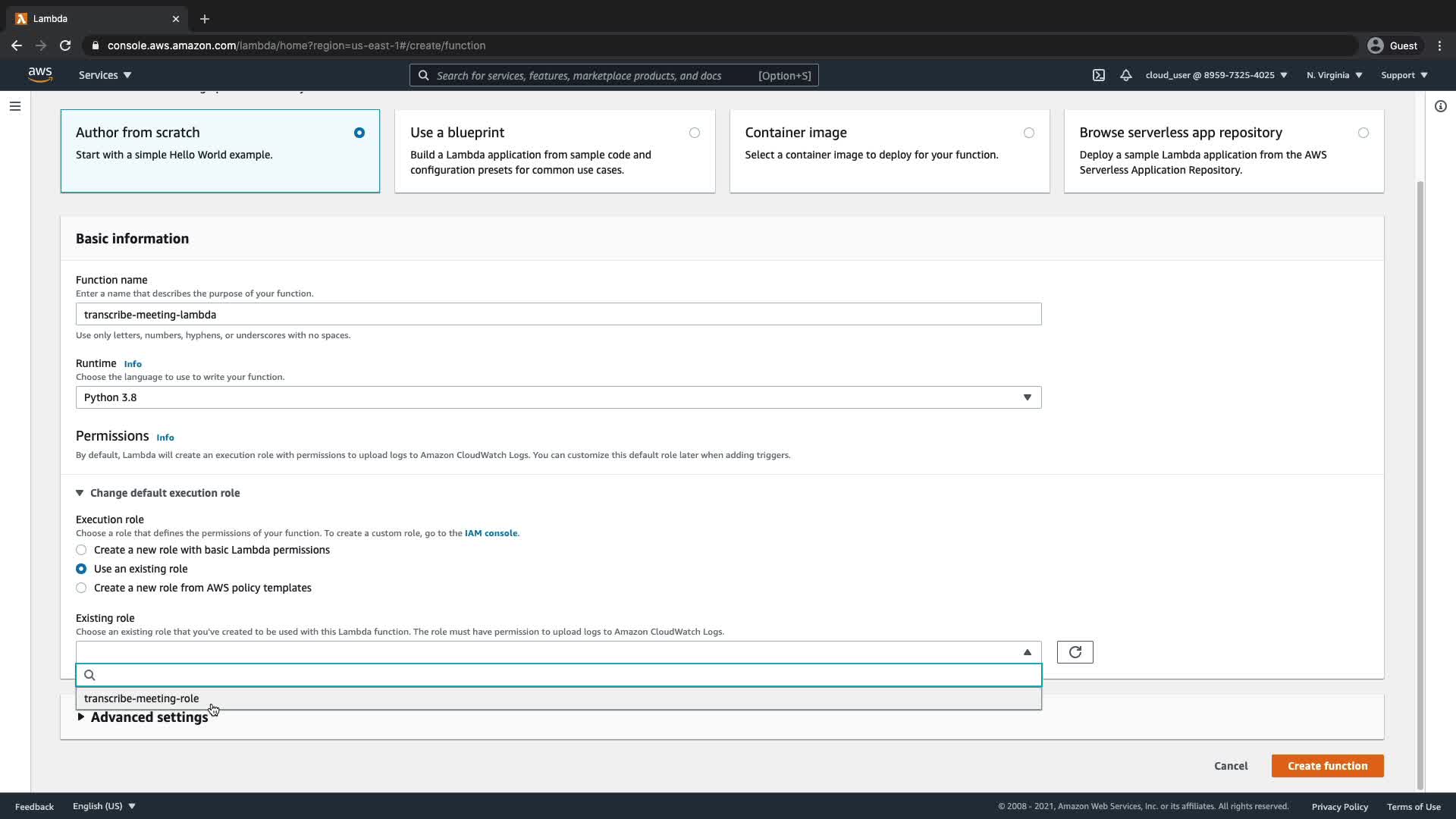Open the left navigation hamburger menu
This screenshot has width=1456, height=819.
pos(15,106)
